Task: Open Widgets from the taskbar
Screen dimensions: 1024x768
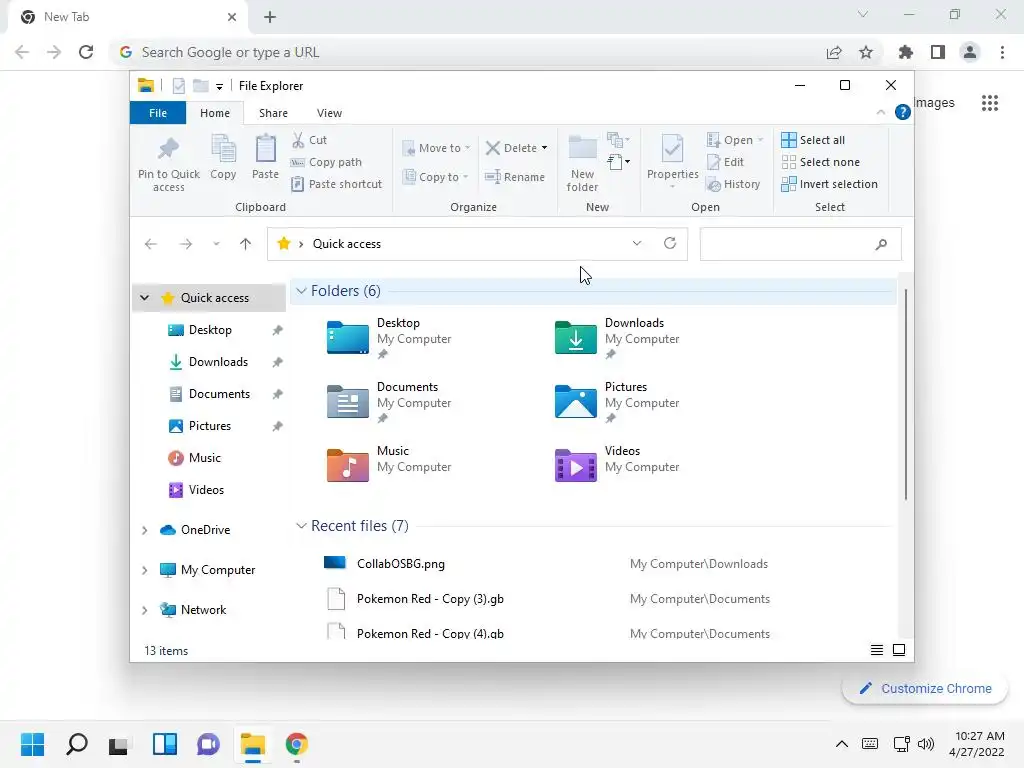Action: (x=165, y=744)
